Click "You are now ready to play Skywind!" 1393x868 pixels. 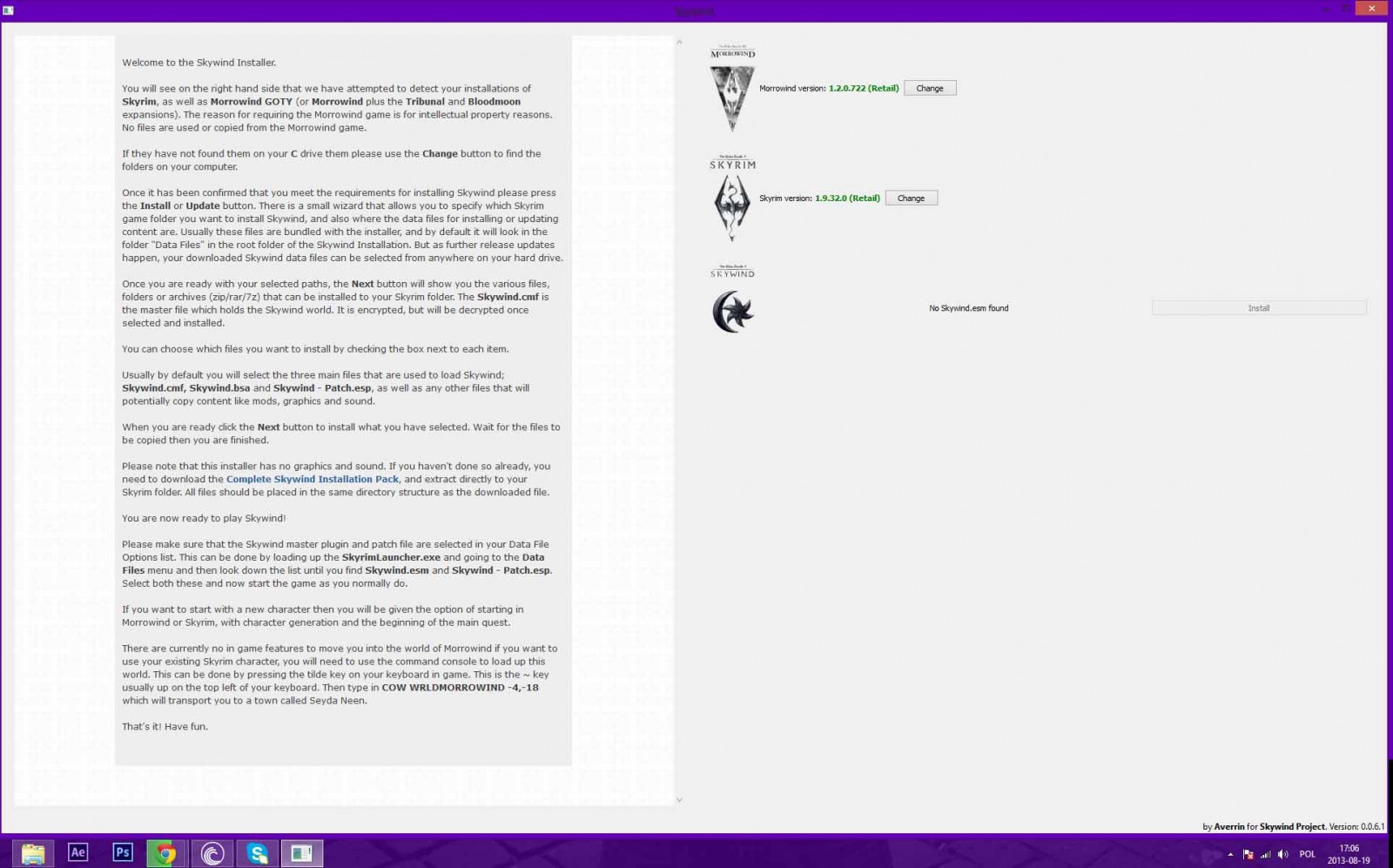(204, 518)
